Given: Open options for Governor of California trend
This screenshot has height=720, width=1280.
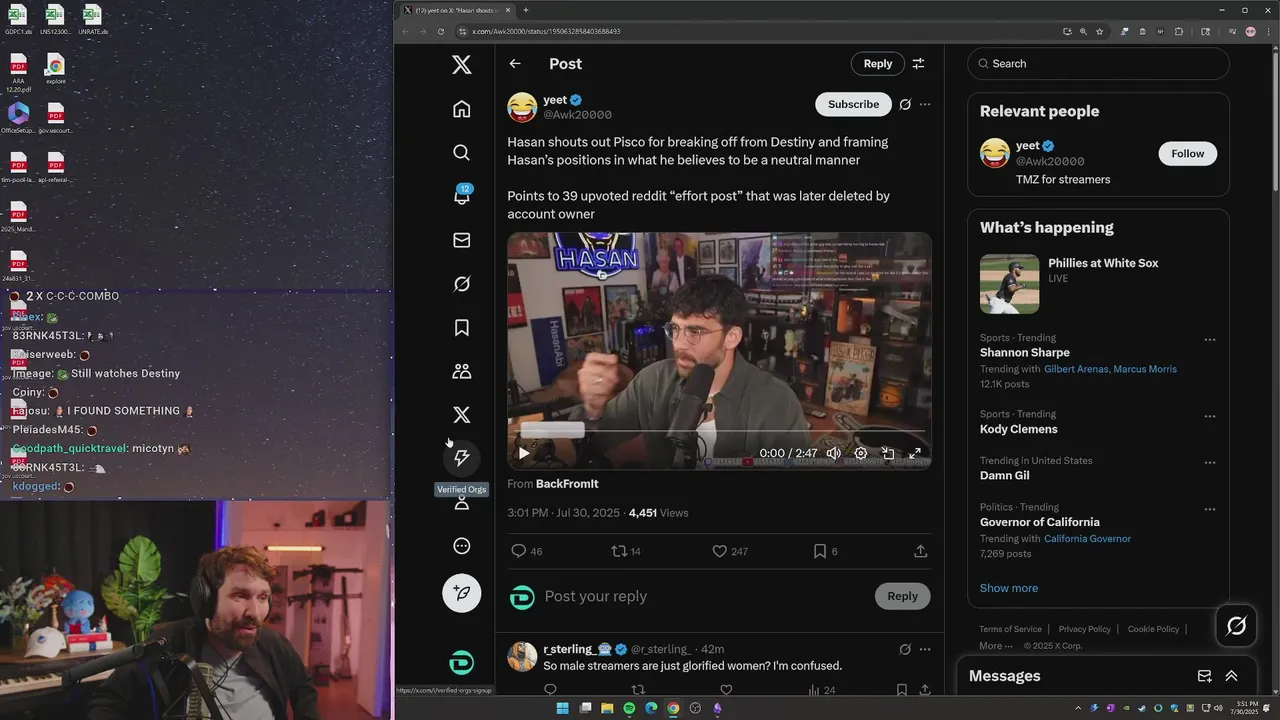Looking at the screenshot, I should click(x=1210, y=509).
